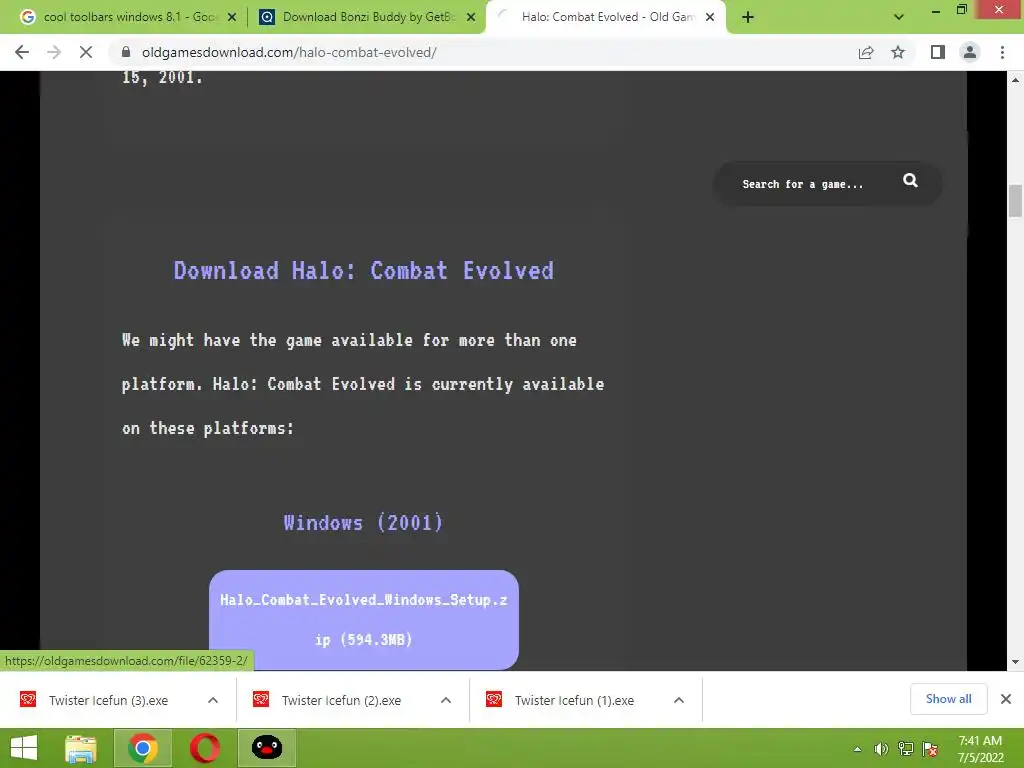Download Halo_Combat_Evolved_Windows_Setup.zip
1024x768 pixels.
(364, 619)
